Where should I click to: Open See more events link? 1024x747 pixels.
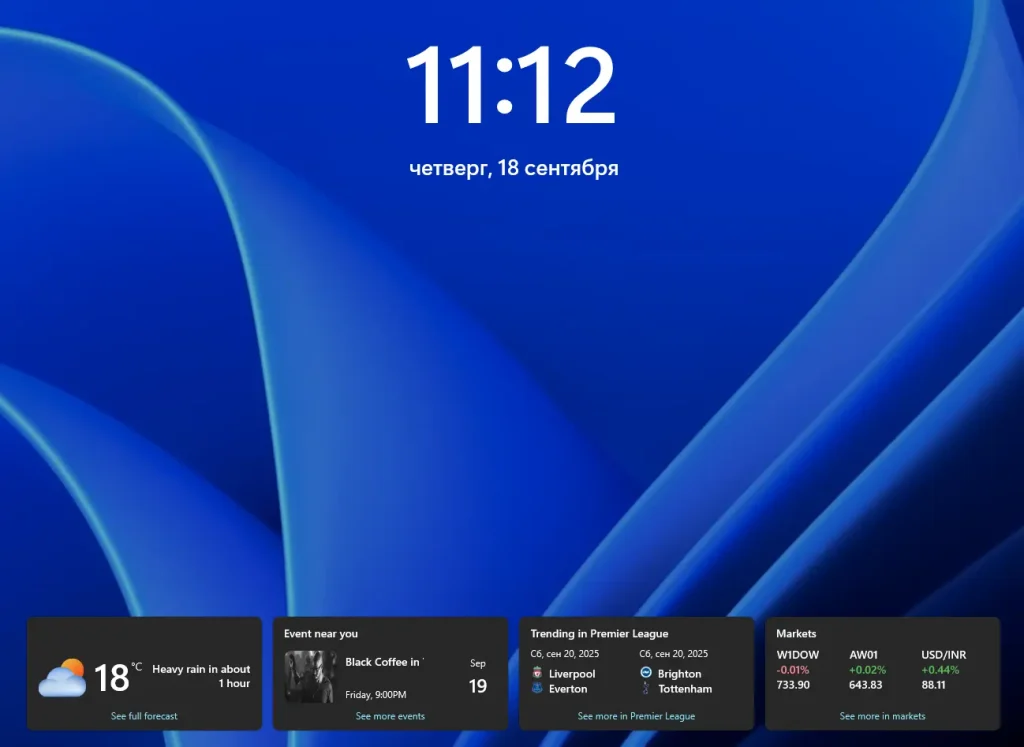pos(390,716)
